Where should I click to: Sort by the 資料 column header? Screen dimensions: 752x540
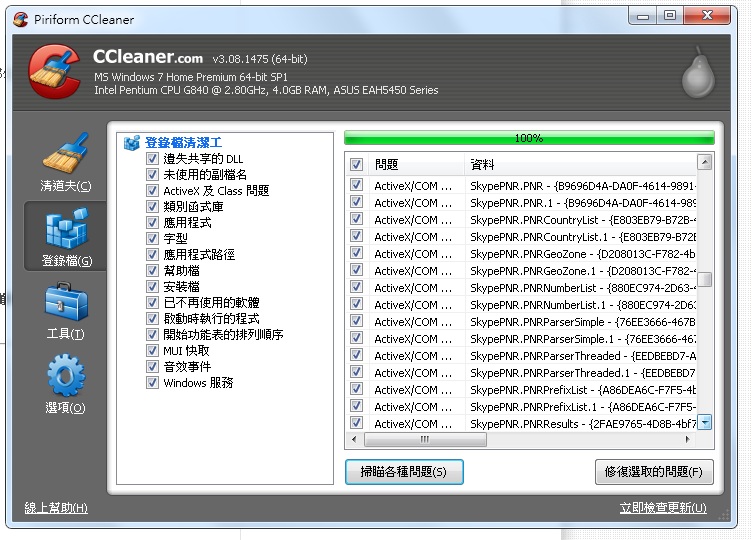tap(580, 164)
